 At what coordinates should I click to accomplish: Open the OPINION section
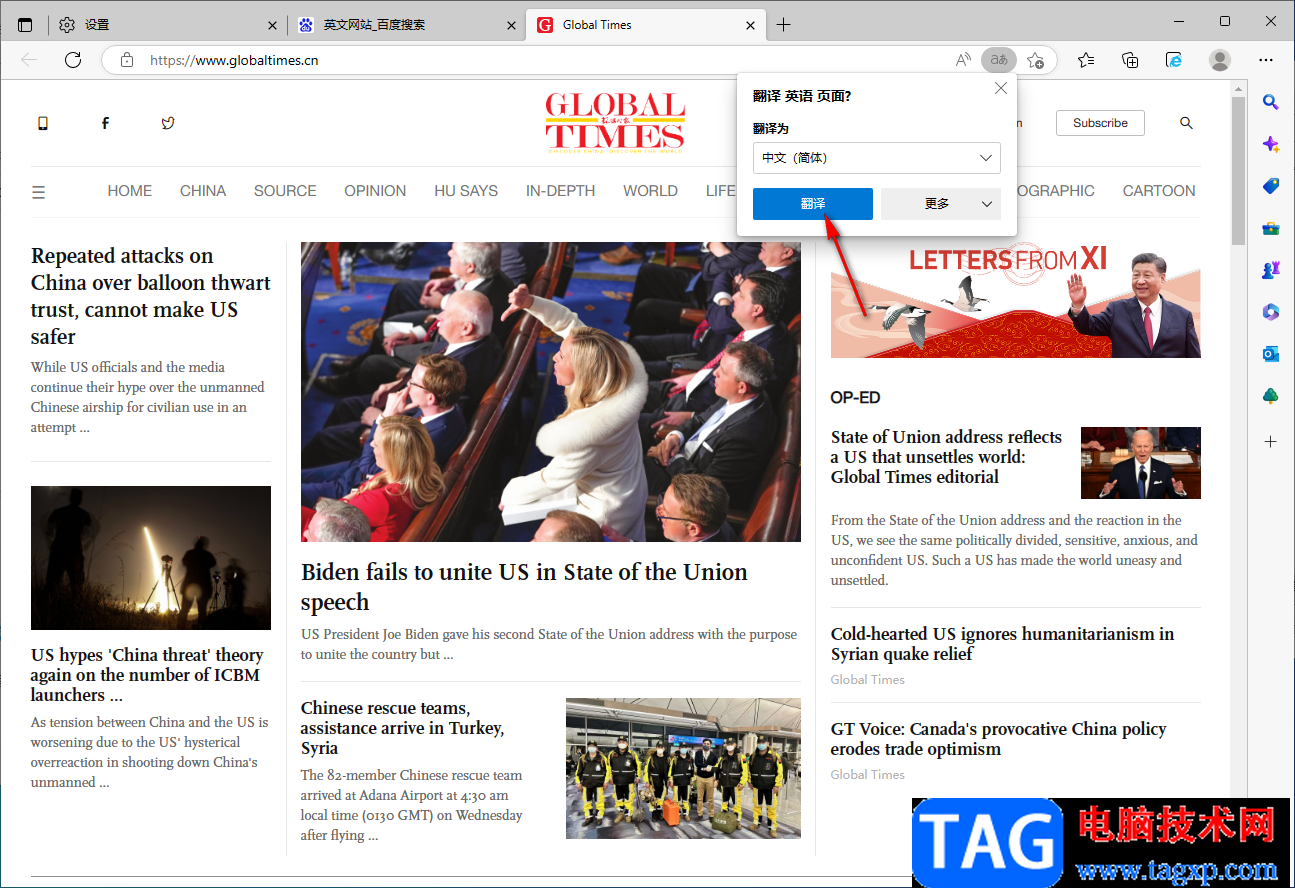pos(375,191)
